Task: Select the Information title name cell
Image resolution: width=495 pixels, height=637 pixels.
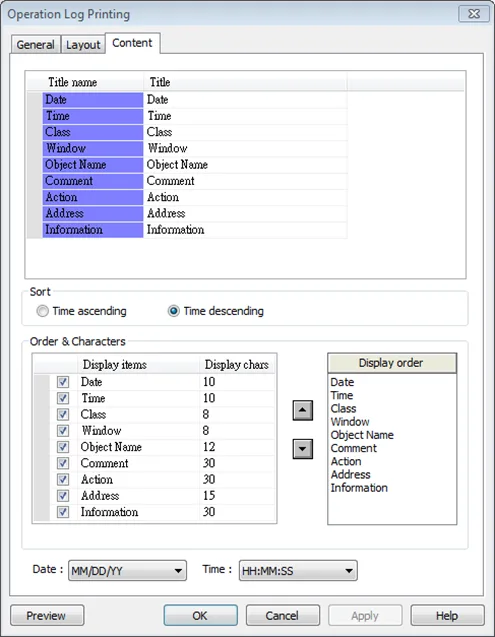Action: point(93,230)
